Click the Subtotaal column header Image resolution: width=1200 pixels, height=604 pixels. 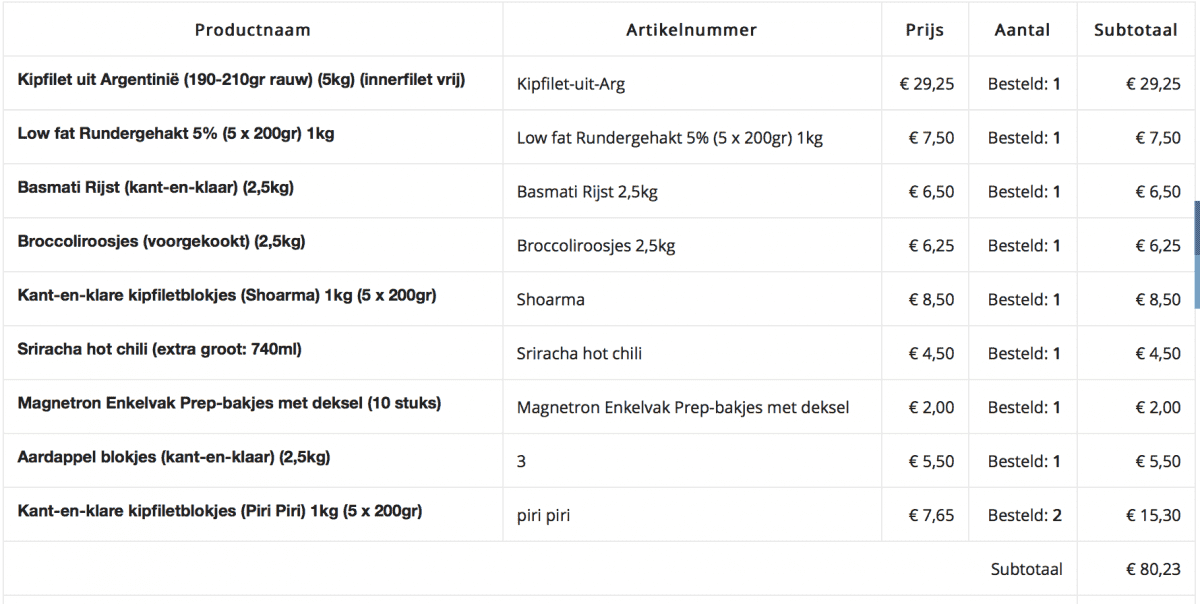pyautogui.click(x=1135, y=30)
